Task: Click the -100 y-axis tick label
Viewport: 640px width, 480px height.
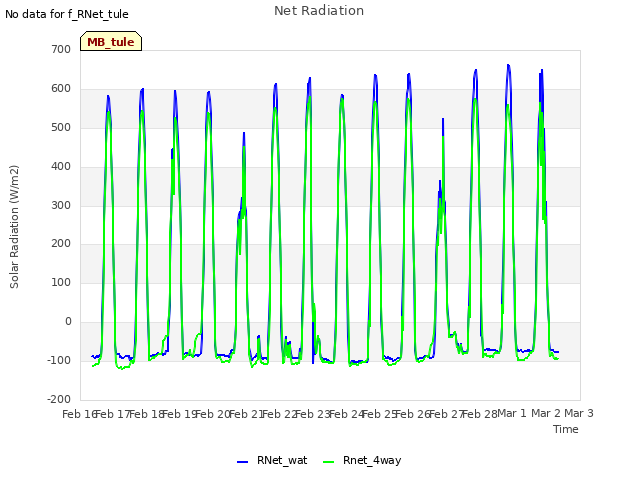Action: pyautogui.click(x=59, y=360)
